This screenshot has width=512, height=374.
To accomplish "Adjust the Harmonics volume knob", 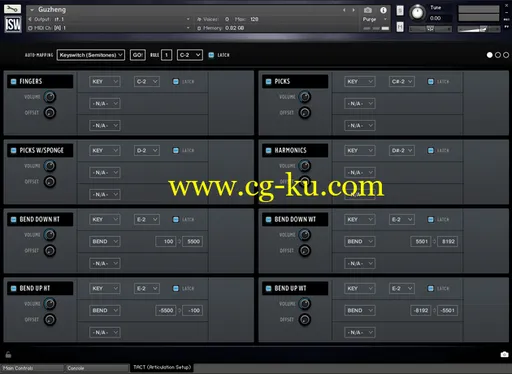I will [305, 166].
